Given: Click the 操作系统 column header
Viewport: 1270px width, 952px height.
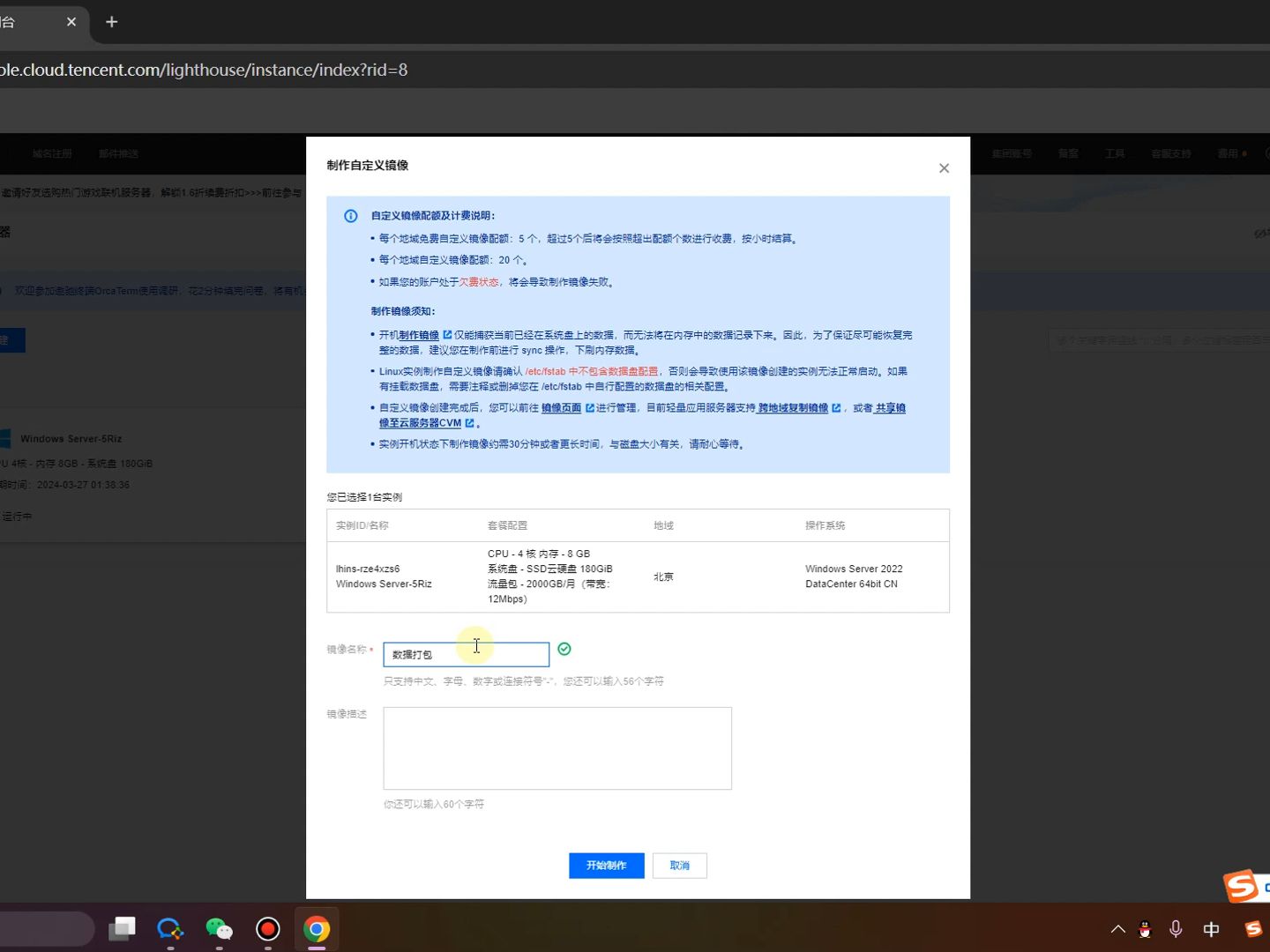Looking at the screenshot, I should click(x=825, y=525).
